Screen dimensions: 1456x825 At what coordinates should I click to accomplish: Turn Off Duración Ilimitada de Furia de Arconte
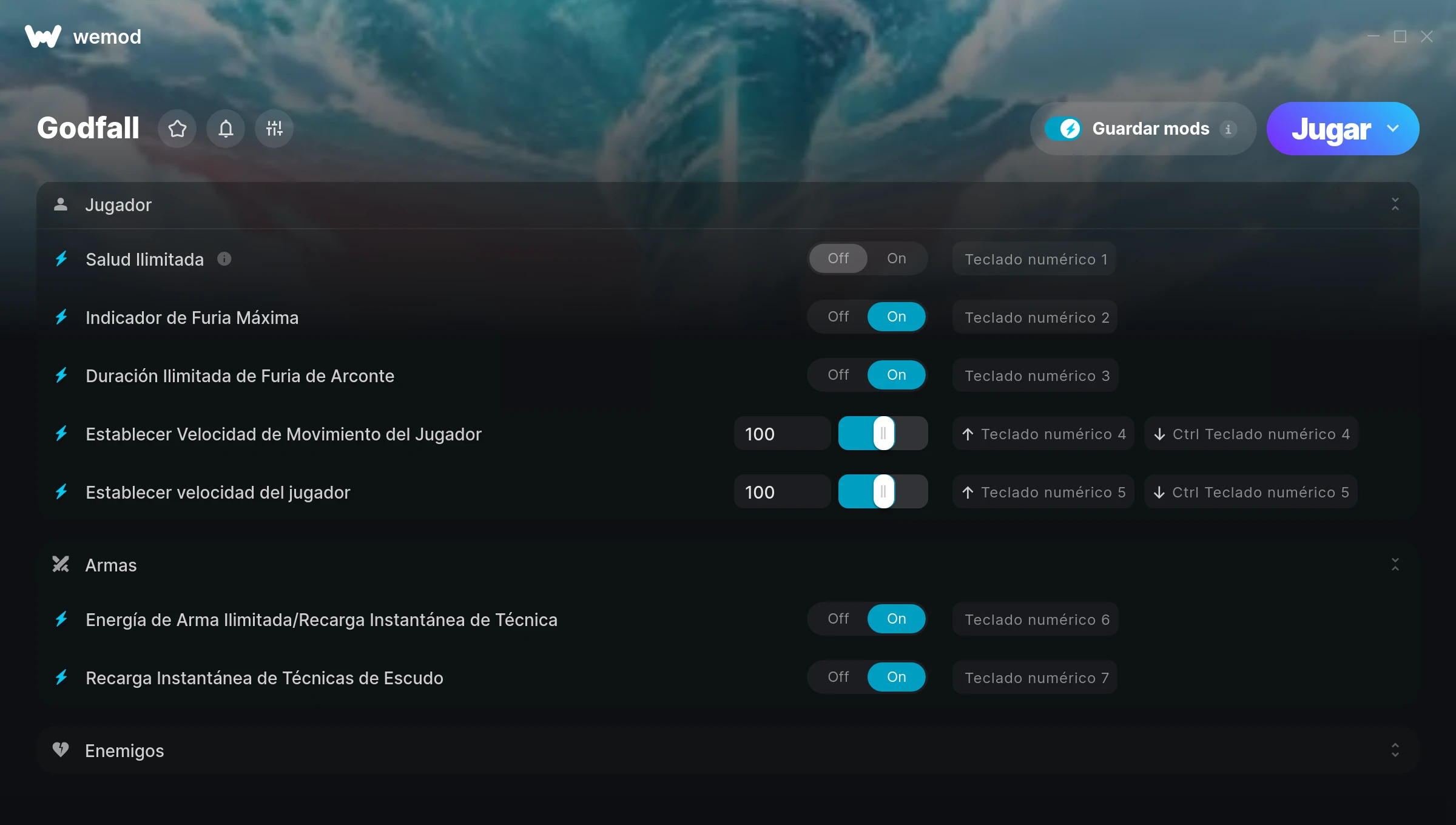(838, 375)
